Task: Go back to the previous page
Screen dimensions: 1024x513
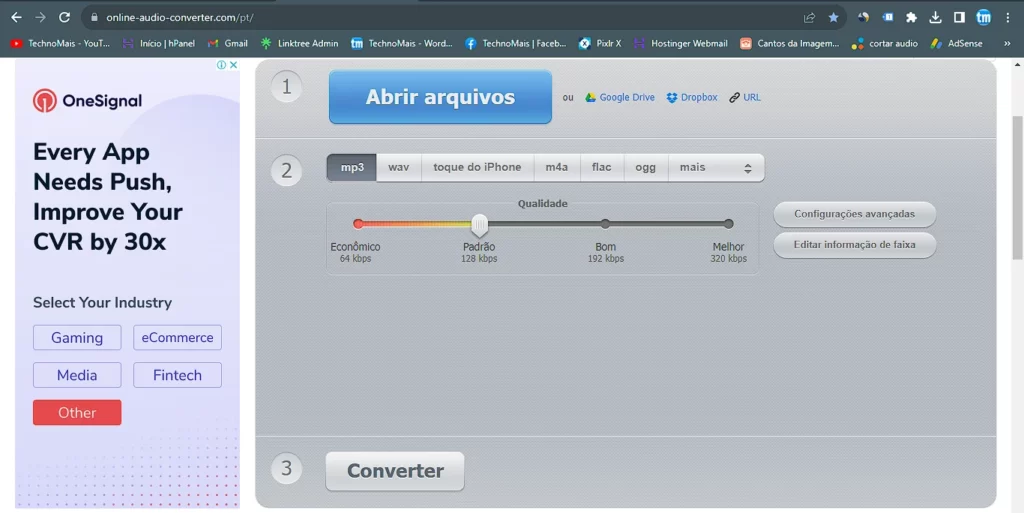Action: tap(16, 18)
